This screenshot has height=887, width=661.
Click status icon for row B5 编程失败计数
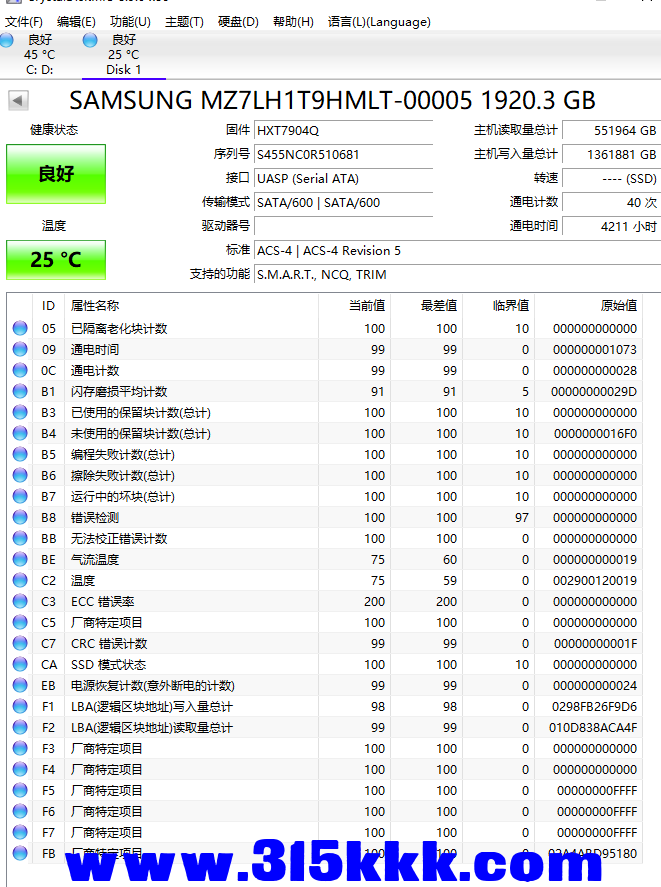[x=20, y=454]
